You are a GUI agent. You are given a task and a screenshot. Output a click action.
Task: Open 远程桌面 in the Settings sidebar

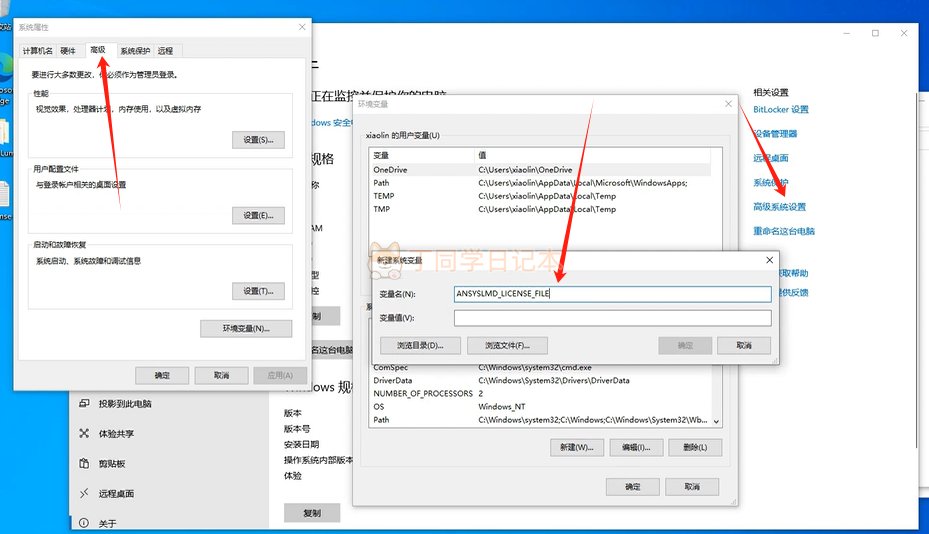[116, 494]
